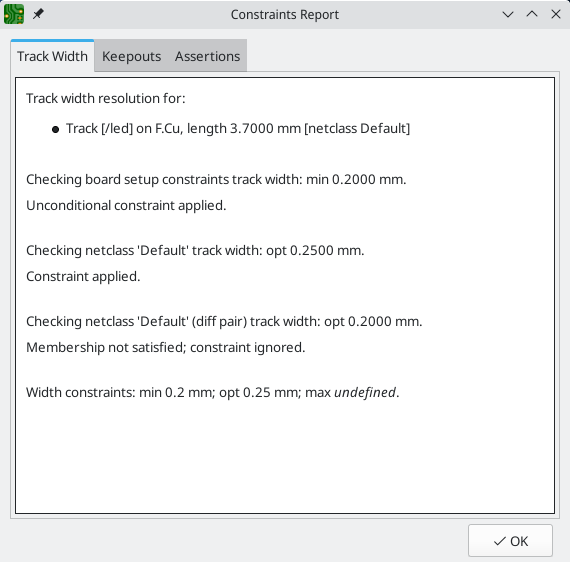Click the italic 'undefined' max value

coord(365,393)
